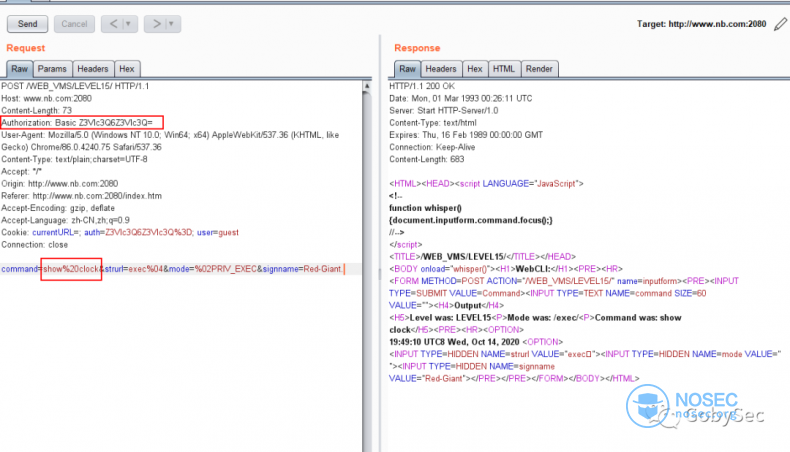Click the Accept: */* header line
Image resolution: width=790 pixels, height=452 pixels.
click(x=21, y=171)
